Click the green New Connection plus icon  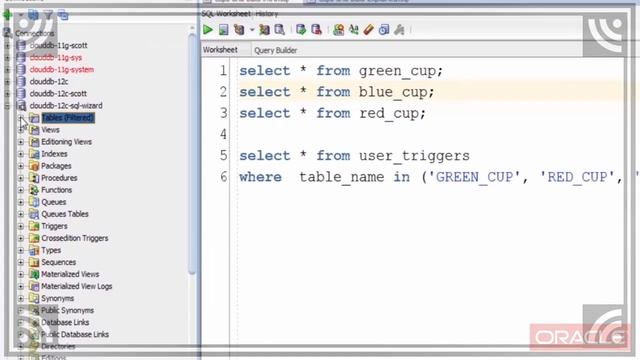click(x=7, y=16)
